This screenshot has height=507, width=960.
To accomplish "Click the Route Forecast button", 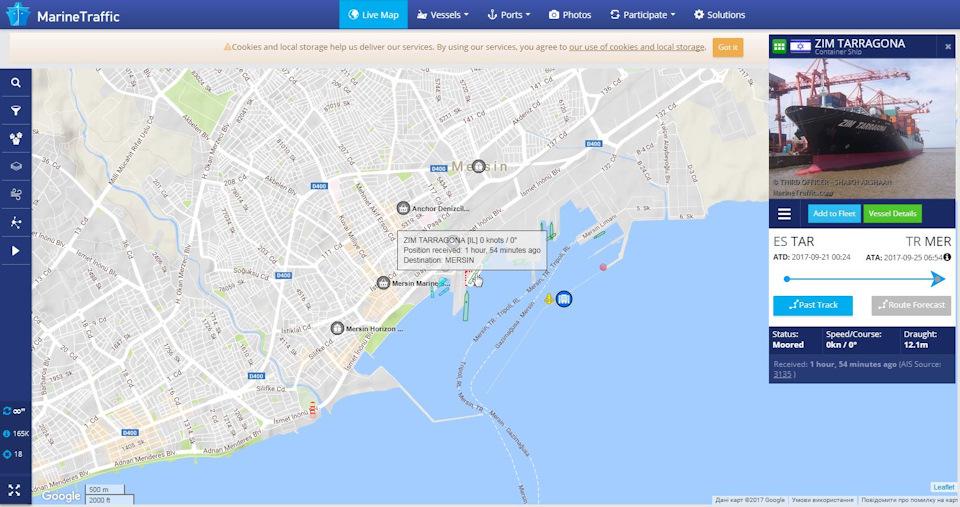I will [912, 305].
